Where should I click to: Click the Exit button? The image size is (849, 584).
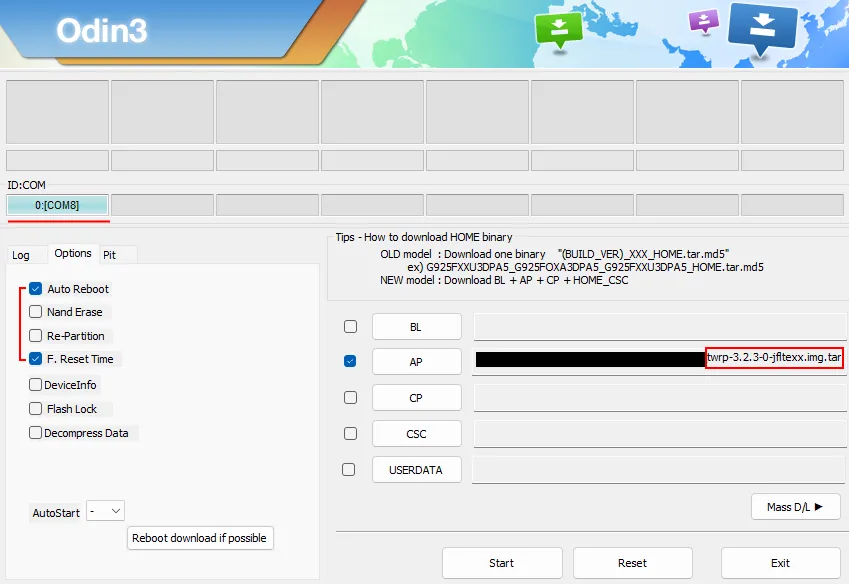[x=780, y=563]
